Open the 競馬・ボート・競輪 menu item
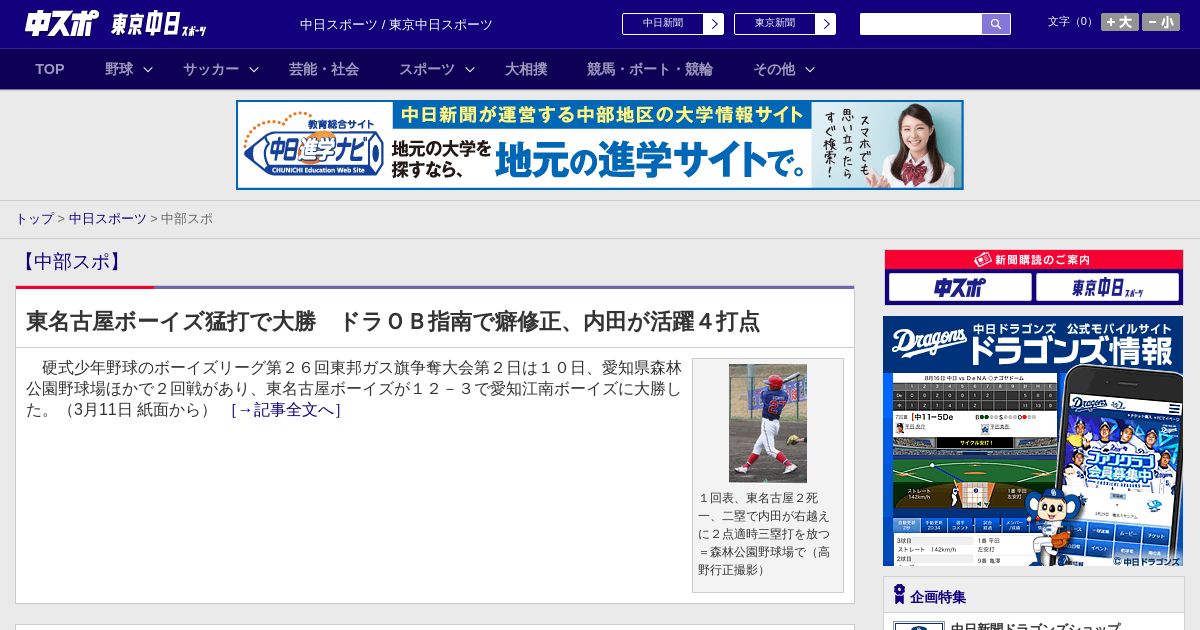This screenshot has width=1200, height=630. 650,69
